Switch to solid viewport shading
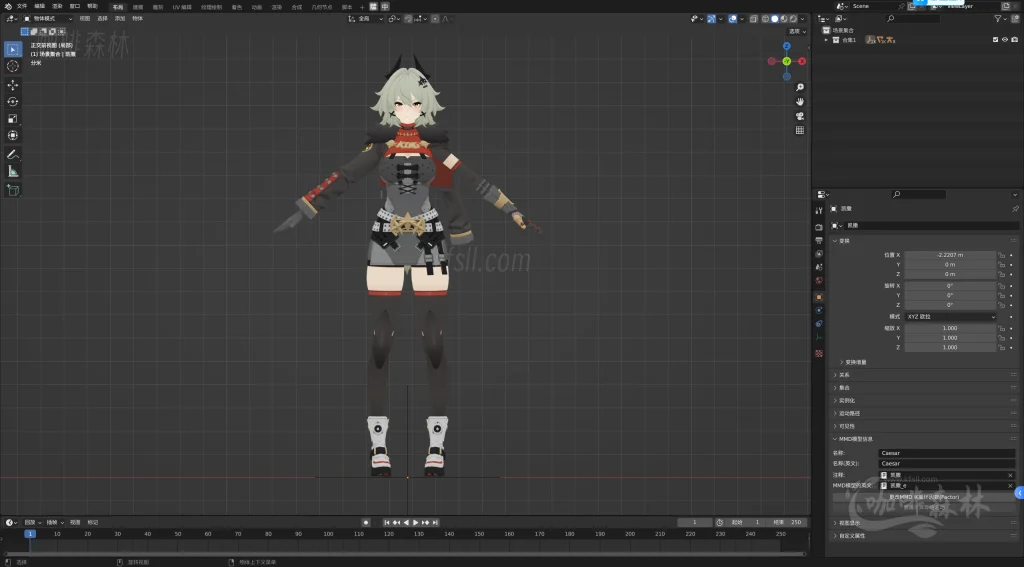Screen dimensions: 1024x567 [775, 19]
